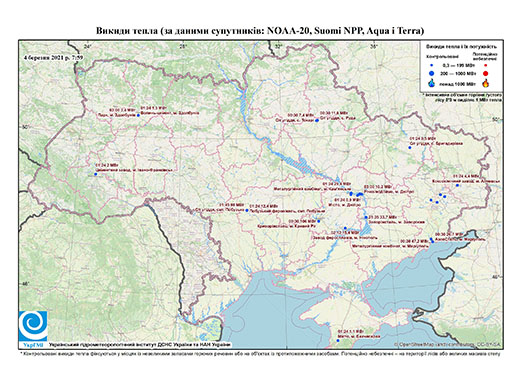
Task: Click the 'Криворіжсталь, м. Кривий Ріг' label
Action: (287, 226)
